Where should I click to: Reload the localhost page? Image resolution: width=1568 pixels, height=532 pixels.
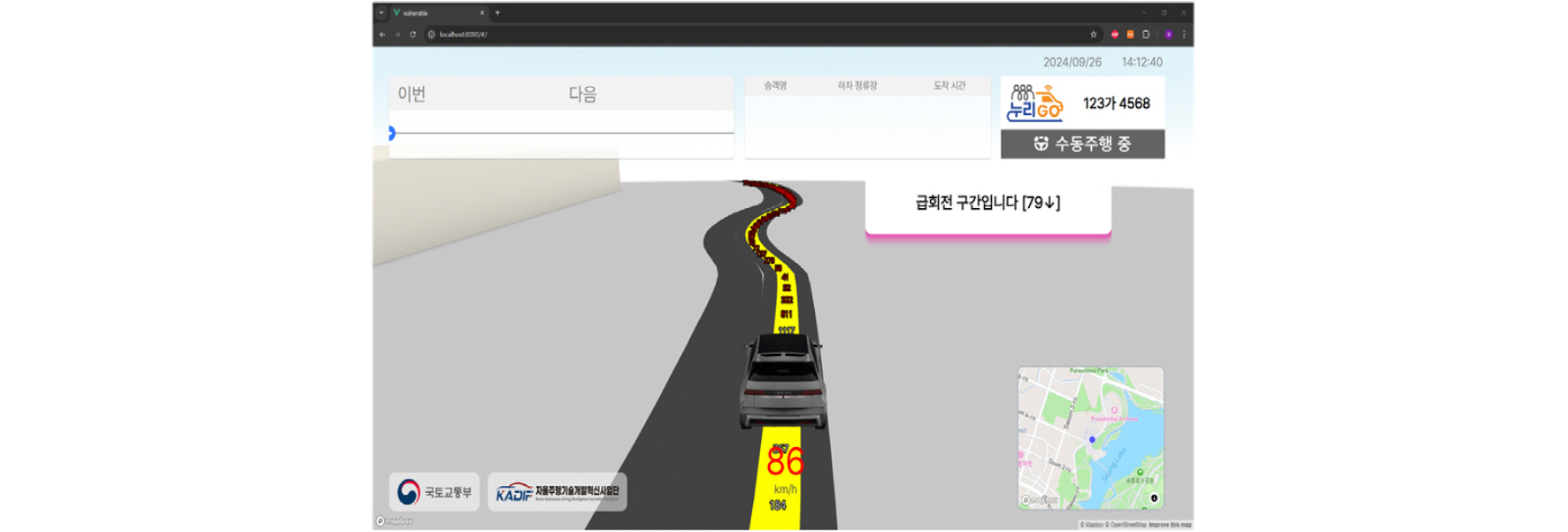point(412,35)
